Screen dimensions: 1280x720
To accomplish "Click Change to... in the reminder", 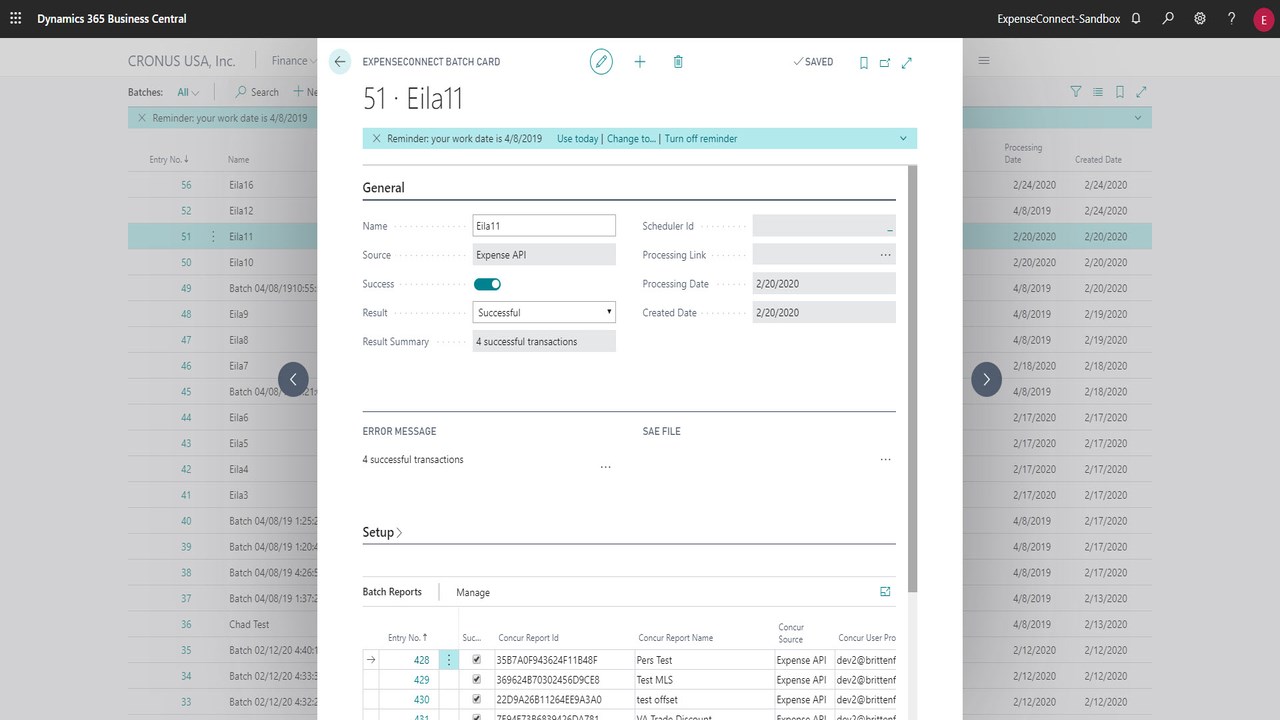I will 631,139.
